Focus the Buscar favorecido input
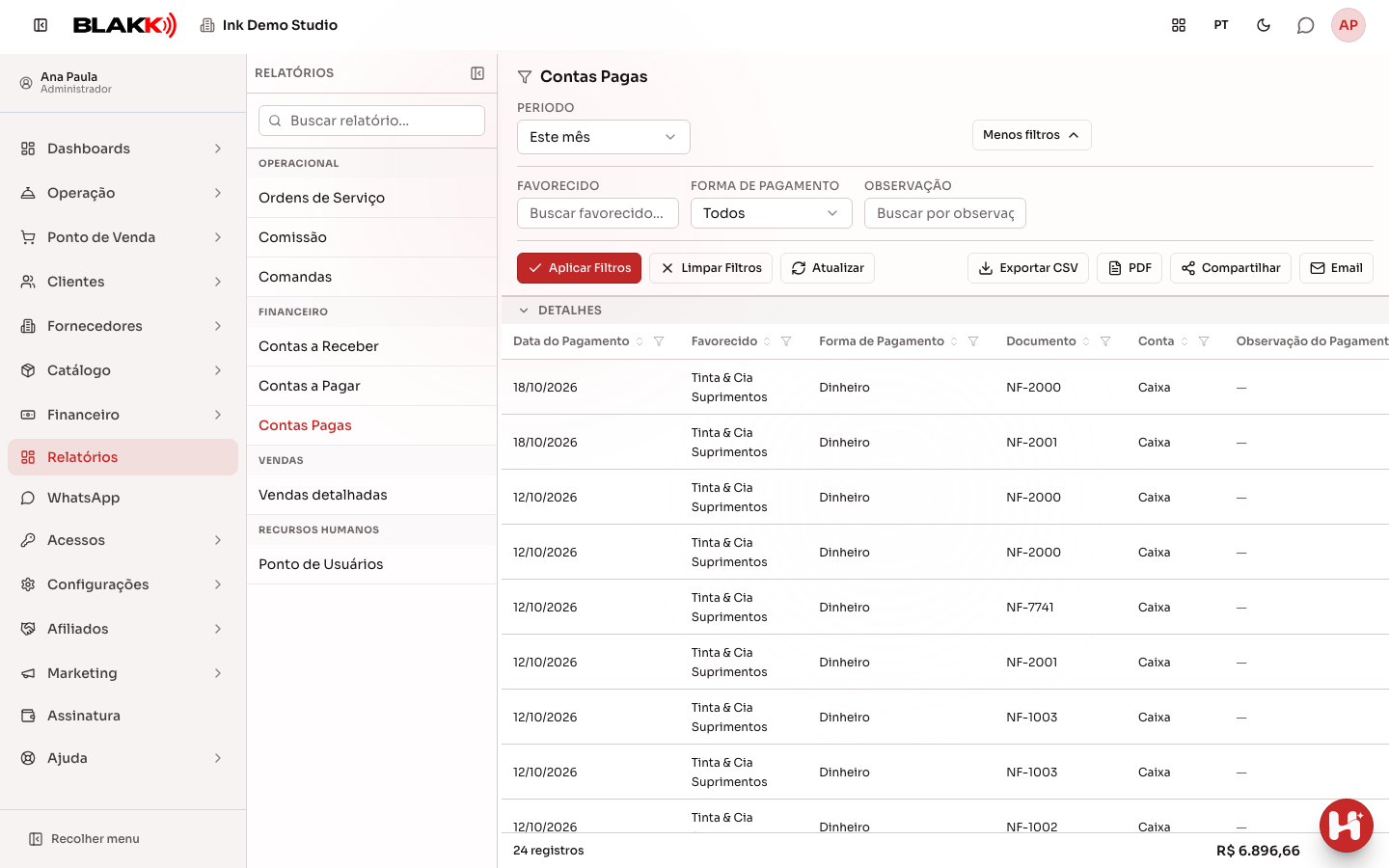The width and height of the screenshot is (1389, 868). [x=598, y=213]
